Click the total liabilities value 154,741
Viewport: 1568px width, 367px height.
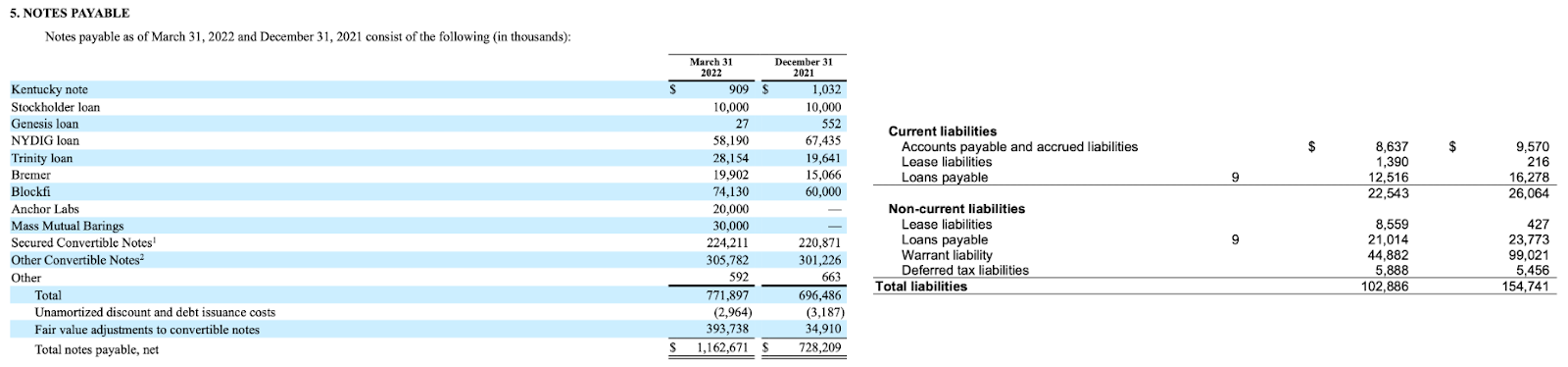coord(1525,287)
